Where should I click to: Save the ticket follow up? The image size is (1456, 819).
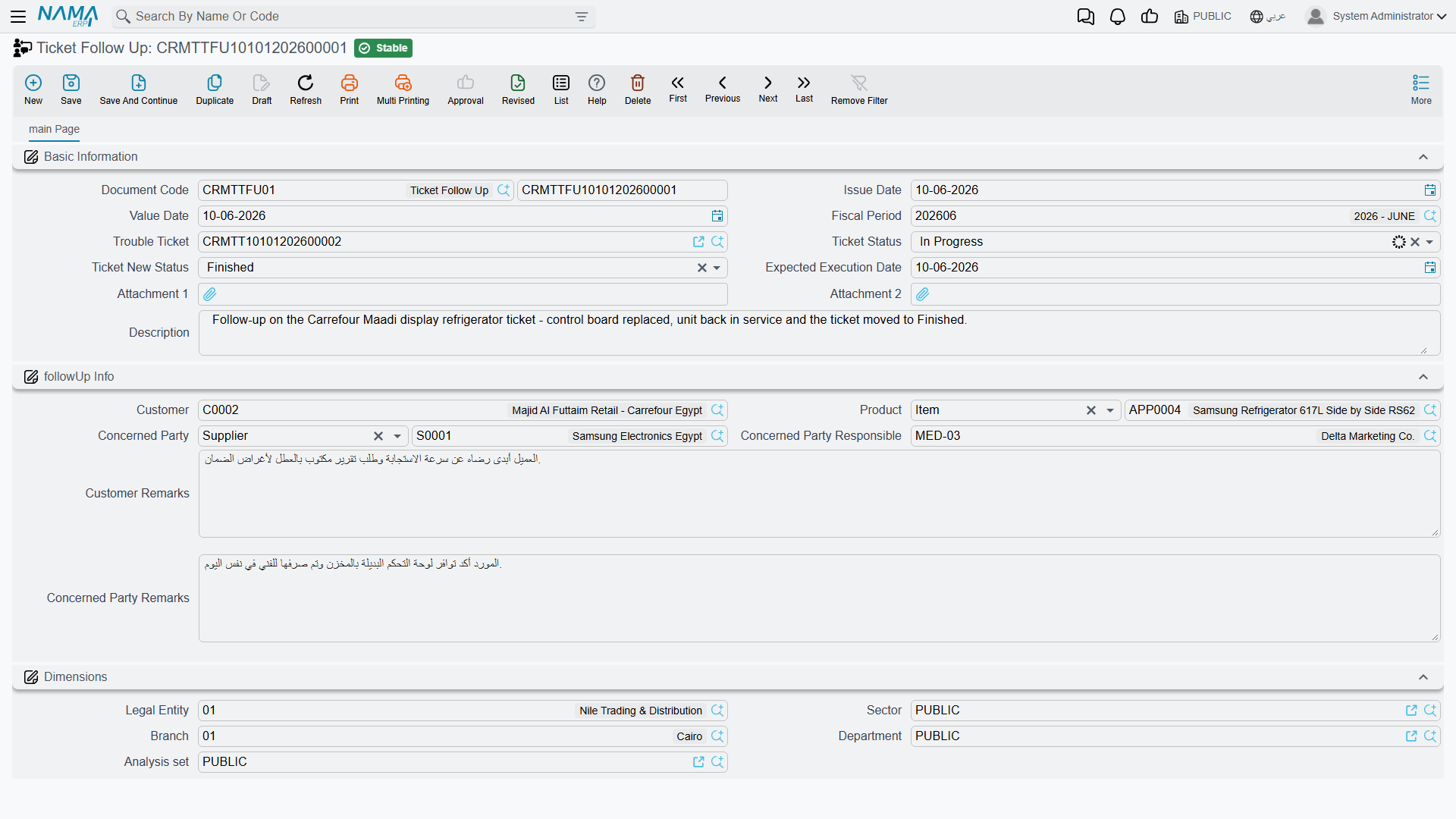pyautogui.click(x=71, y=89)
